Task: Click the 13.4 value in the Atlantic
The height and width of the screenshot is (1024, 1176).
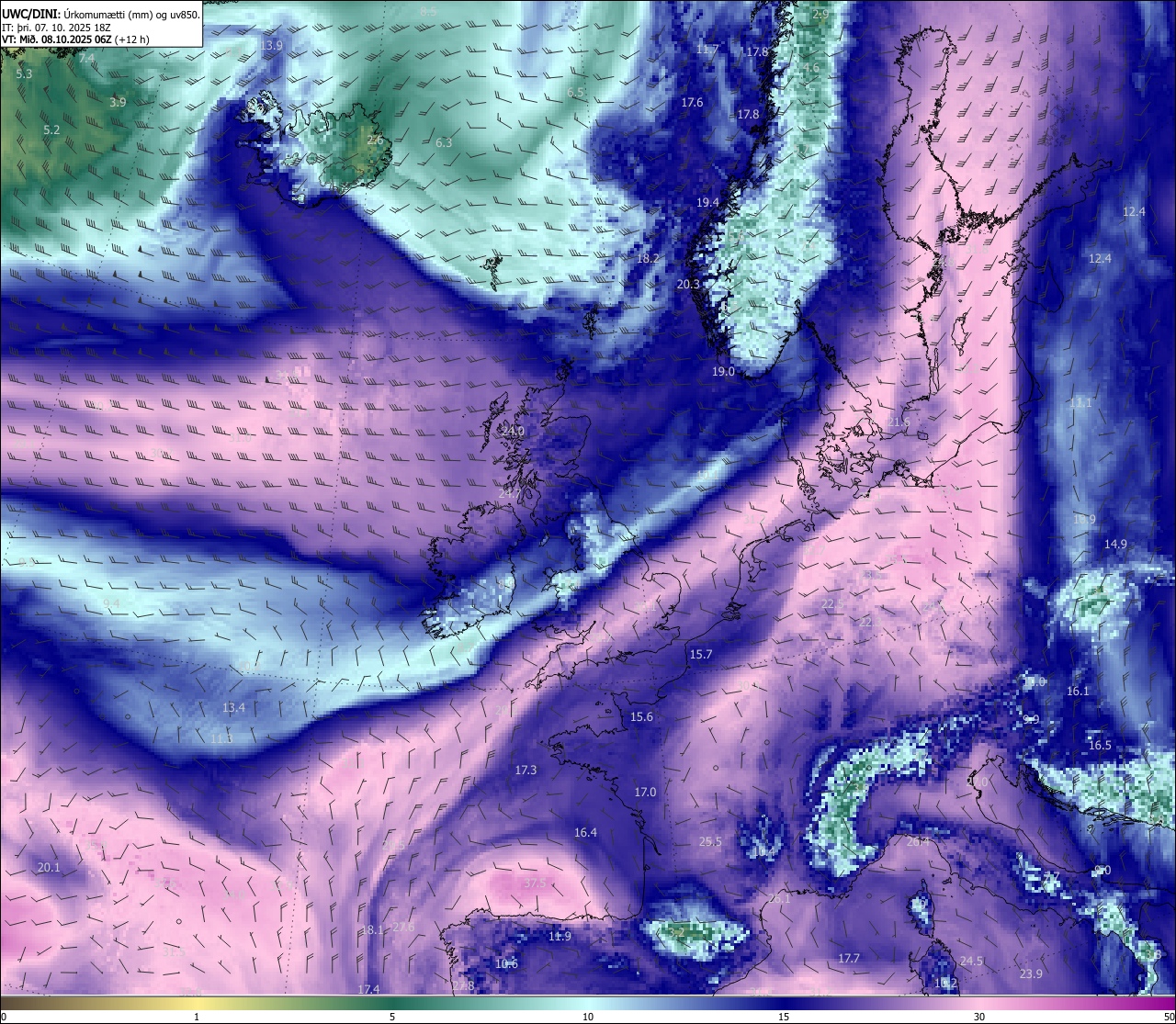Action: click(234, 708)
